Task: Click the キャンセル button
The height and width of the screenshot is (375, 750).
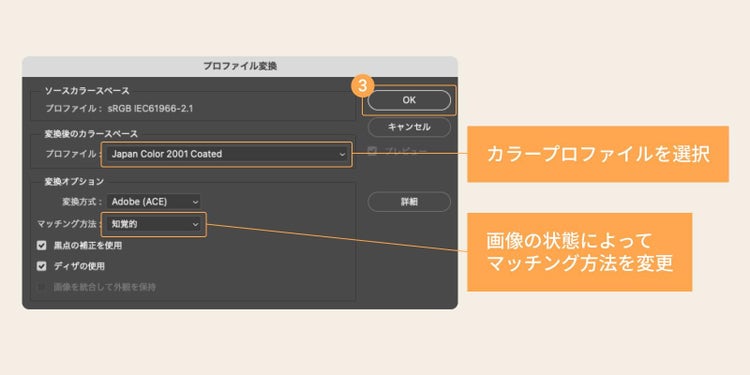Action: click(409, 127)
